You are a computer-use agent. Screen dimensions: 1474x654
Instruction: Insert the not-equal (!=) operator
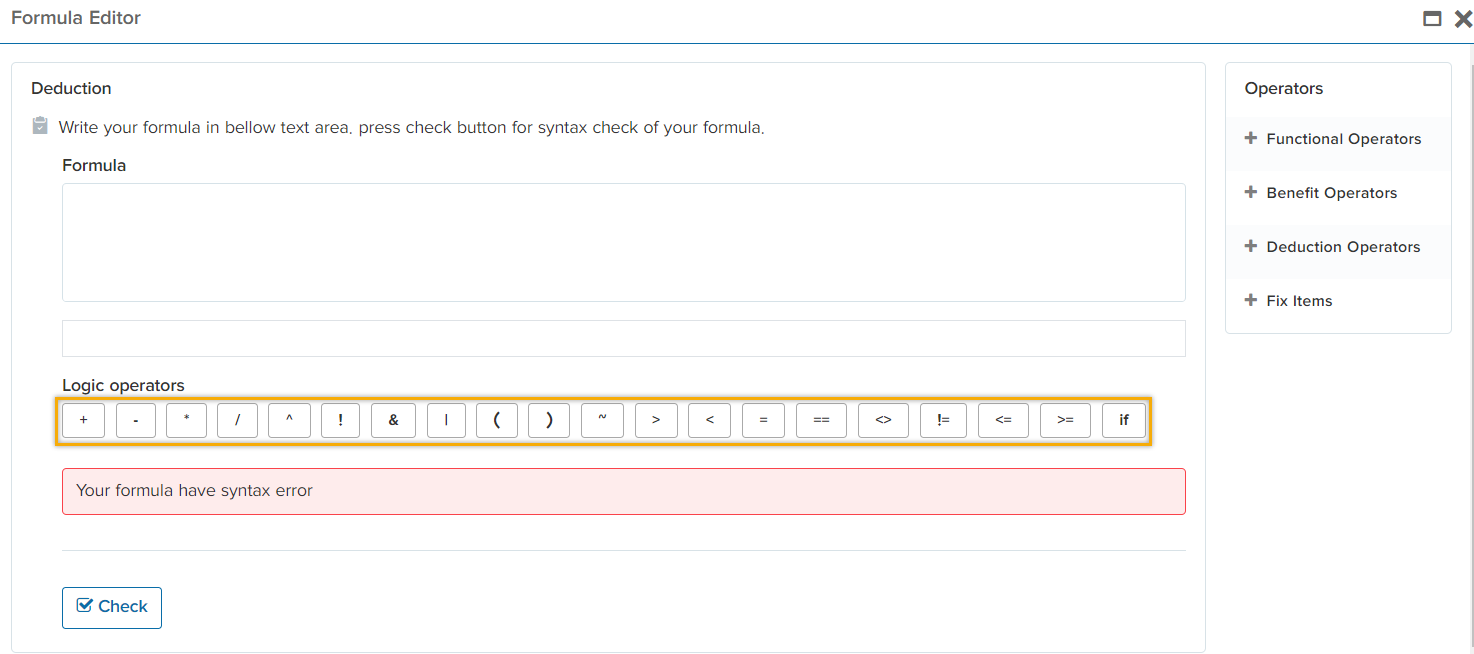click(x=943, y=420)
